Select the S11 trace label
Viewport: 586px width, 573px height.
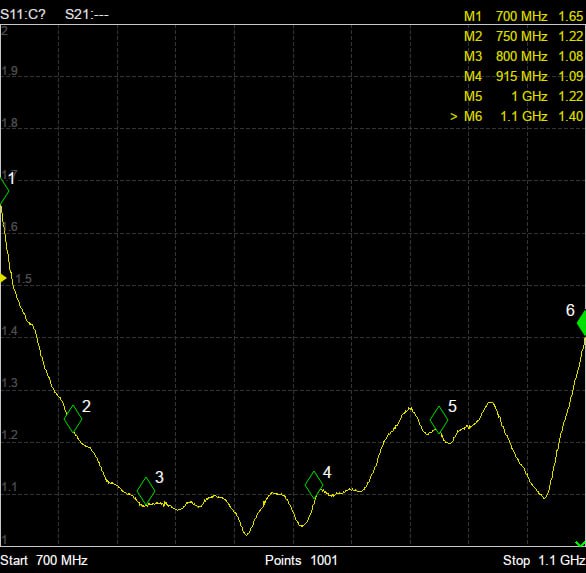coord(23,15)
